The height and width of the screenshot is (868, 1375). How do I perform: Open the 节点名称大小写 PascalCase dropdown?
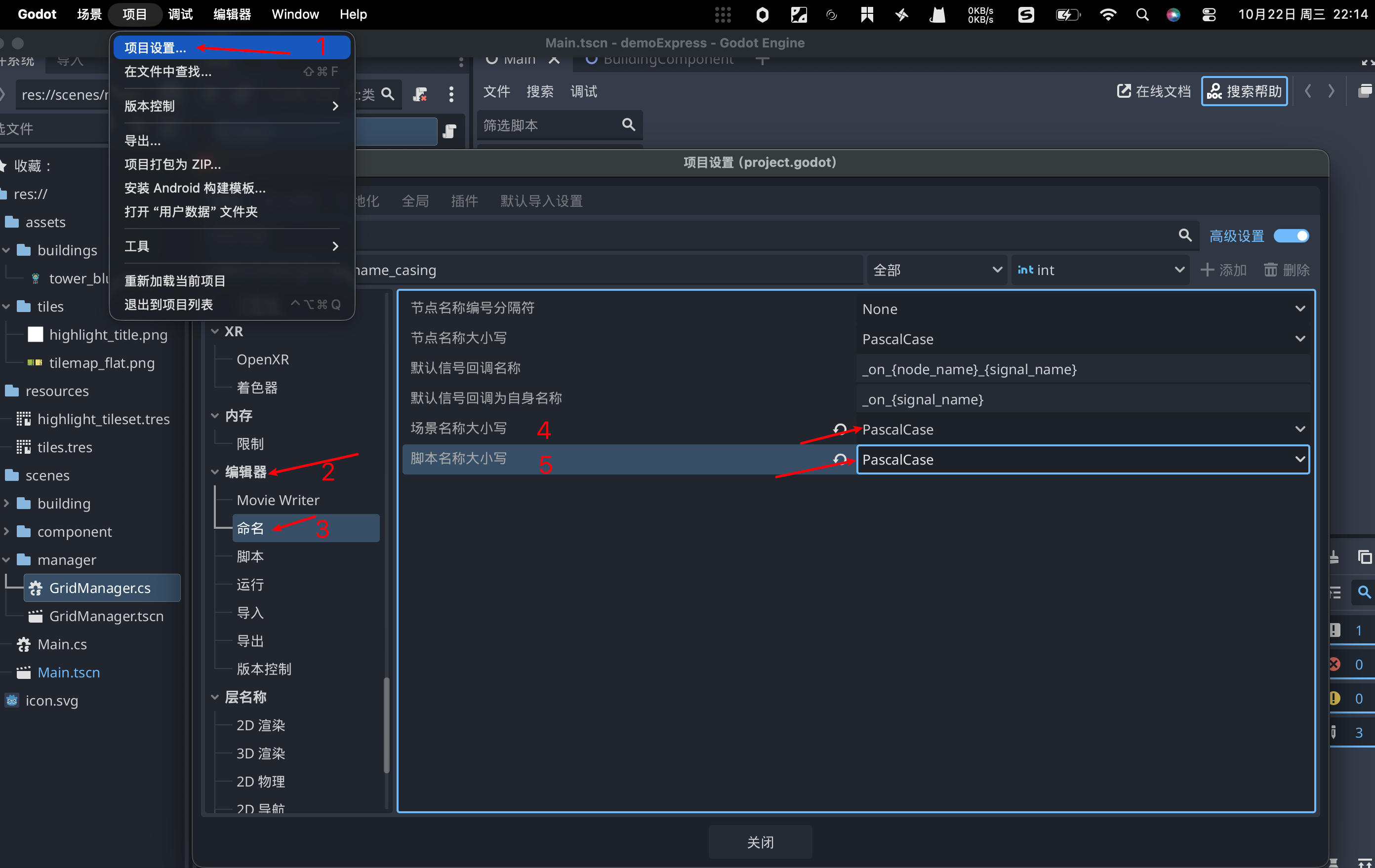point(1083,339)
